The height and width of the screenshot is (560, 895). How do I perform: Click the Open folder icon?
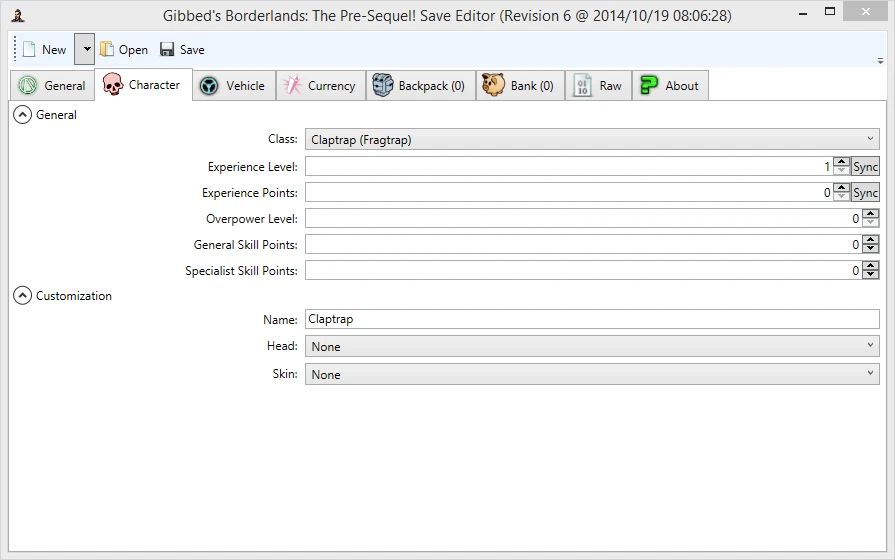point(107,50)
